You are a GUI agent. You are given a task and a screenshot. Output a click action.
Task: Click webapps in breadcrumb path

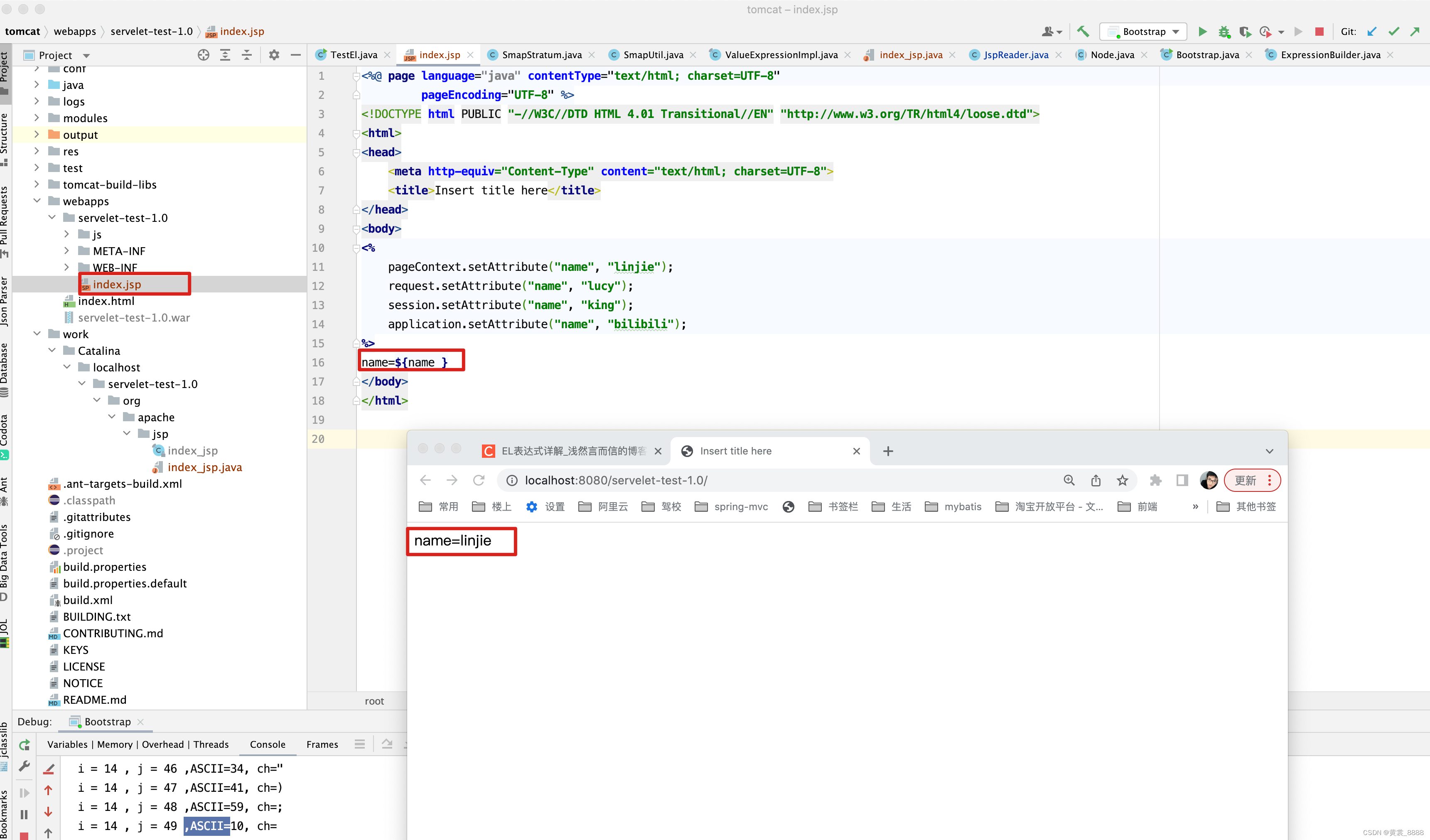(x=74, y=31)
